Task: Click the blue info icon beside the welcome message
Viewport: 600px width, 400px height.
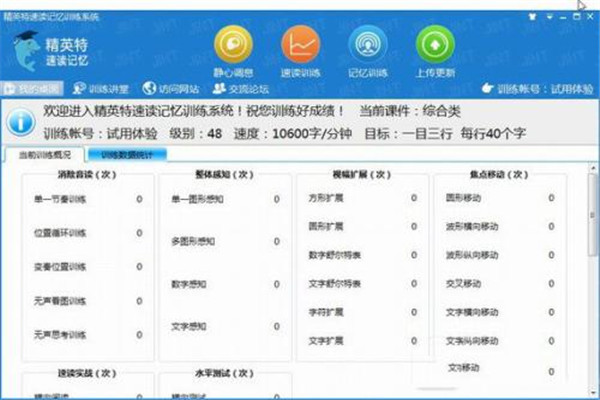Action: 21,122
